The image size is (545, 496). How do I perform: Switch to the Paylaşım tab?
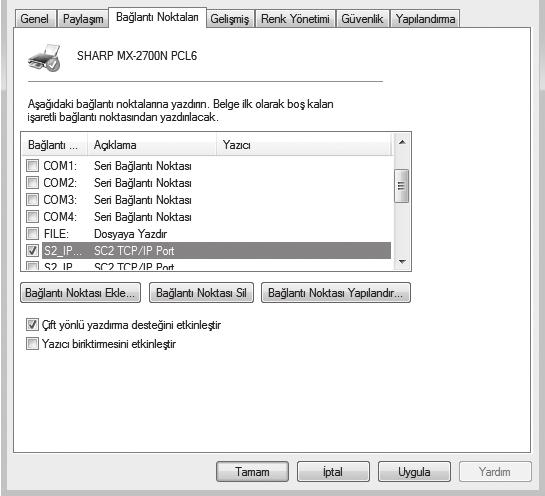[83, 19]
